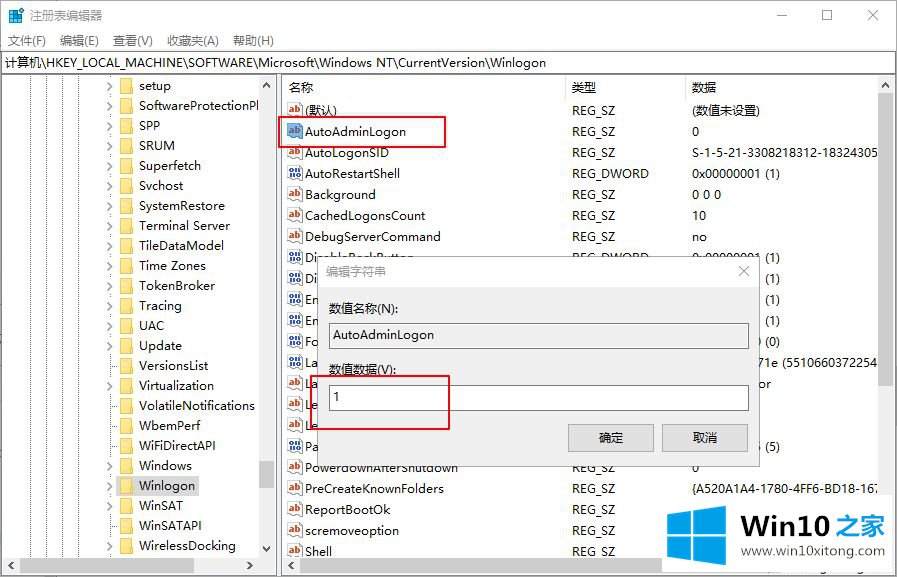Expand the TileDataModel key

pyautogui.click(x=109, y=246)
